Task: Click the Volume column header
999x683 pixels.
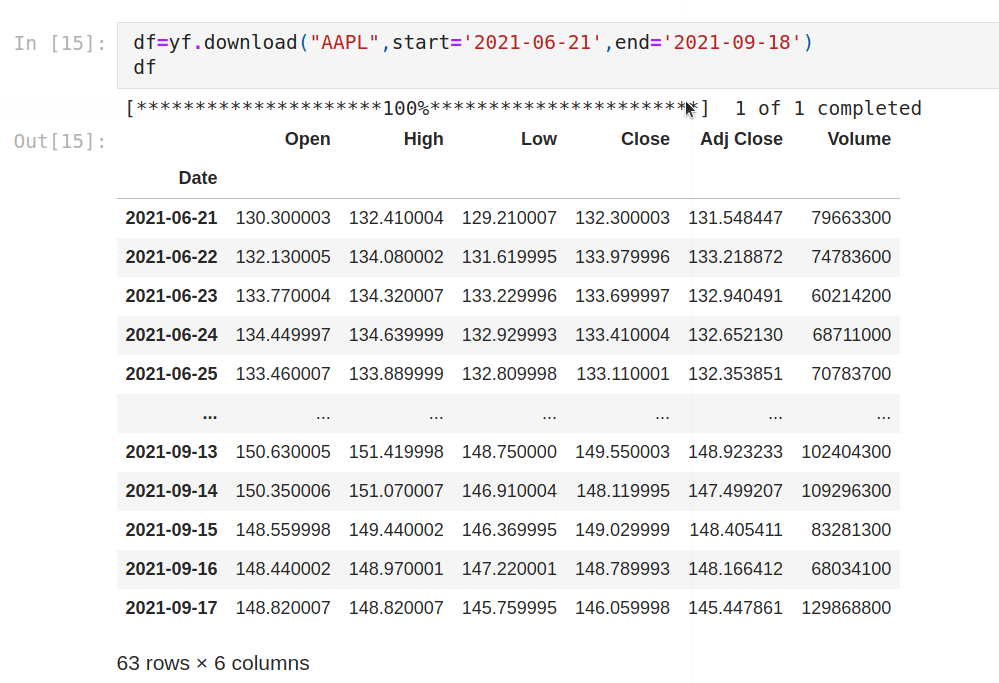Action: (x=859, y=139)
